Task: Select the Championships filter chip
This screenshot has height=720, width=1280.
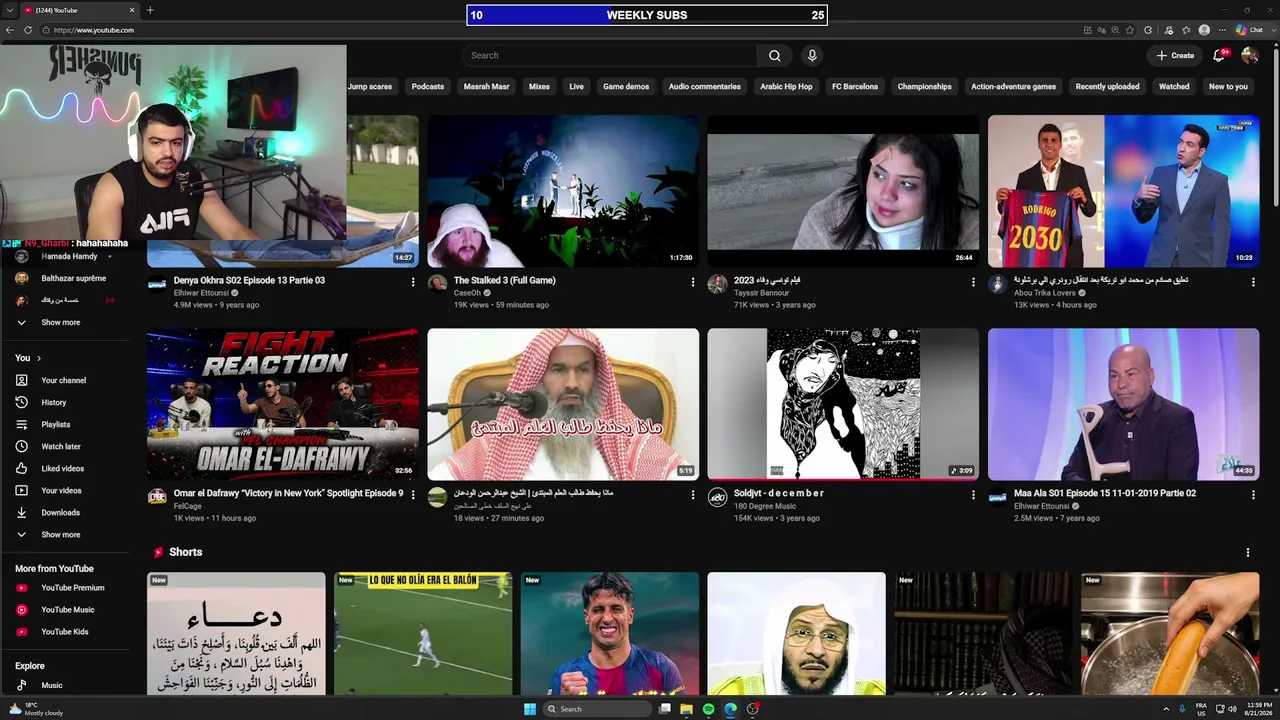Action: (x=924, y=87)
